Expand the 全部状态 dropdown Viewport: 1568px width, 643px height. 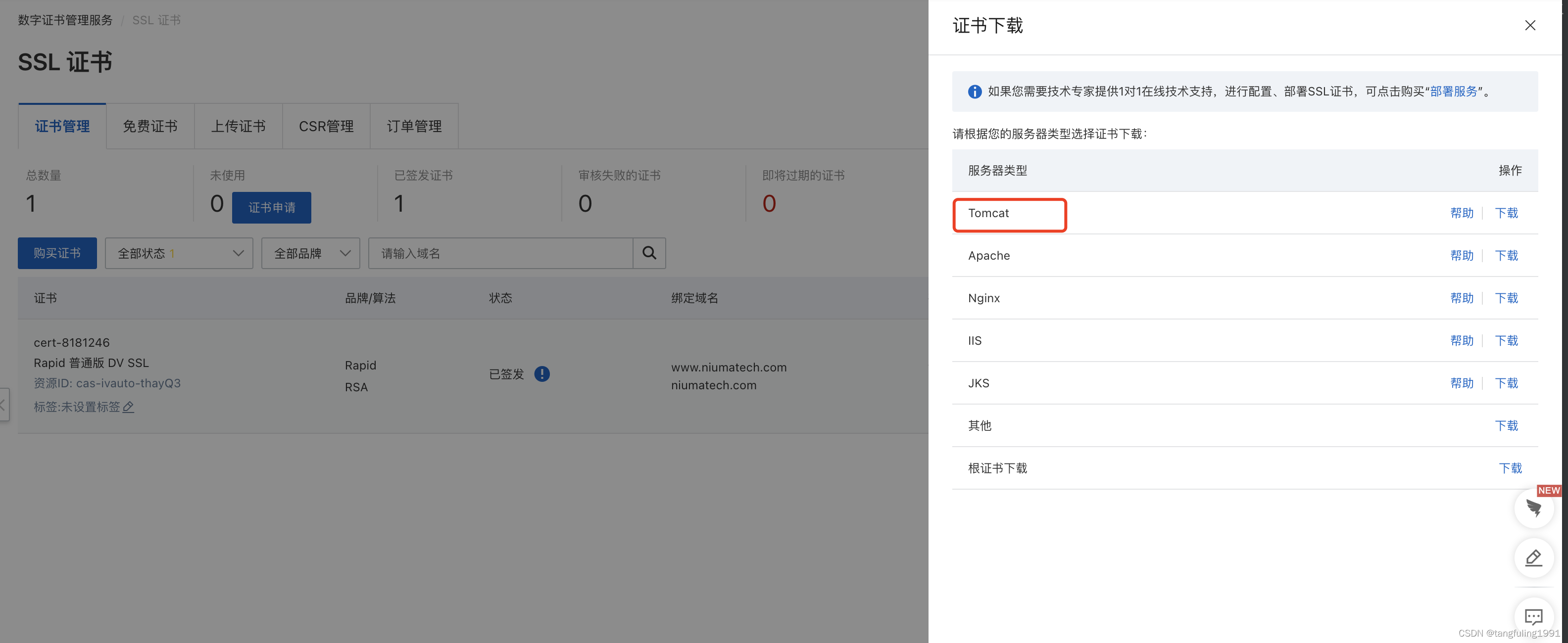(179, 253)
